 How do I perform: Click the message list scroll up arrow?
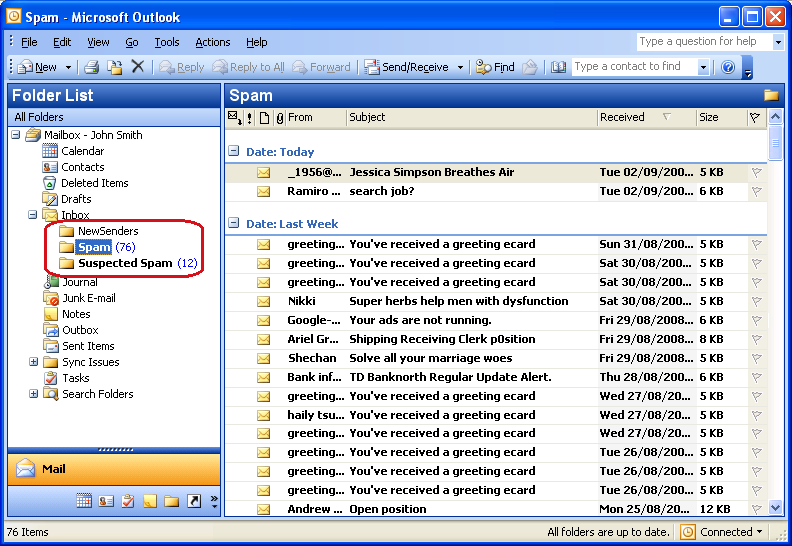pyautogui.click(x=775, y=117)
